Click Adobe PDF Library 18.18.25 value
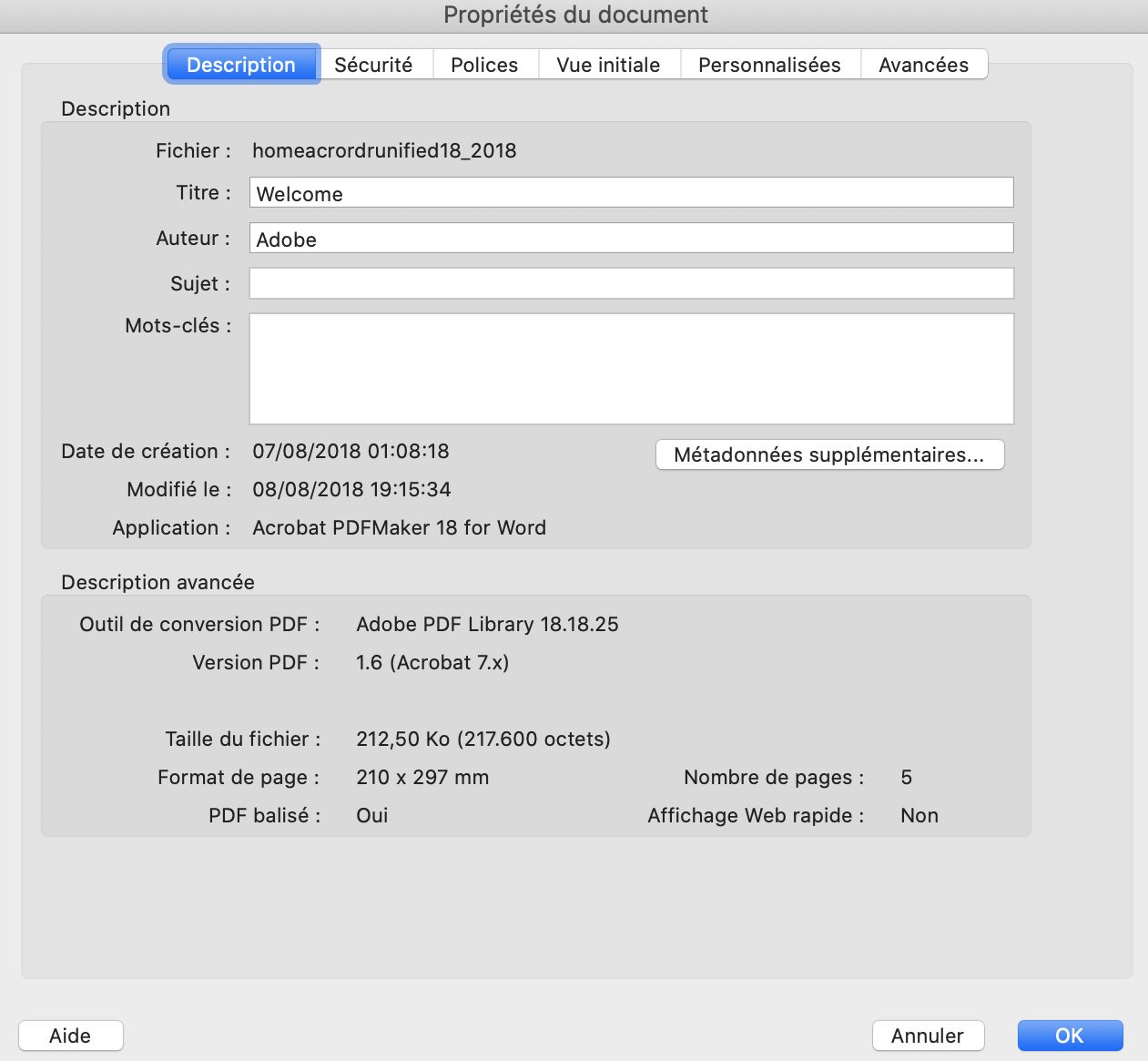The image size is (1148, 1061). click(487, 624)
